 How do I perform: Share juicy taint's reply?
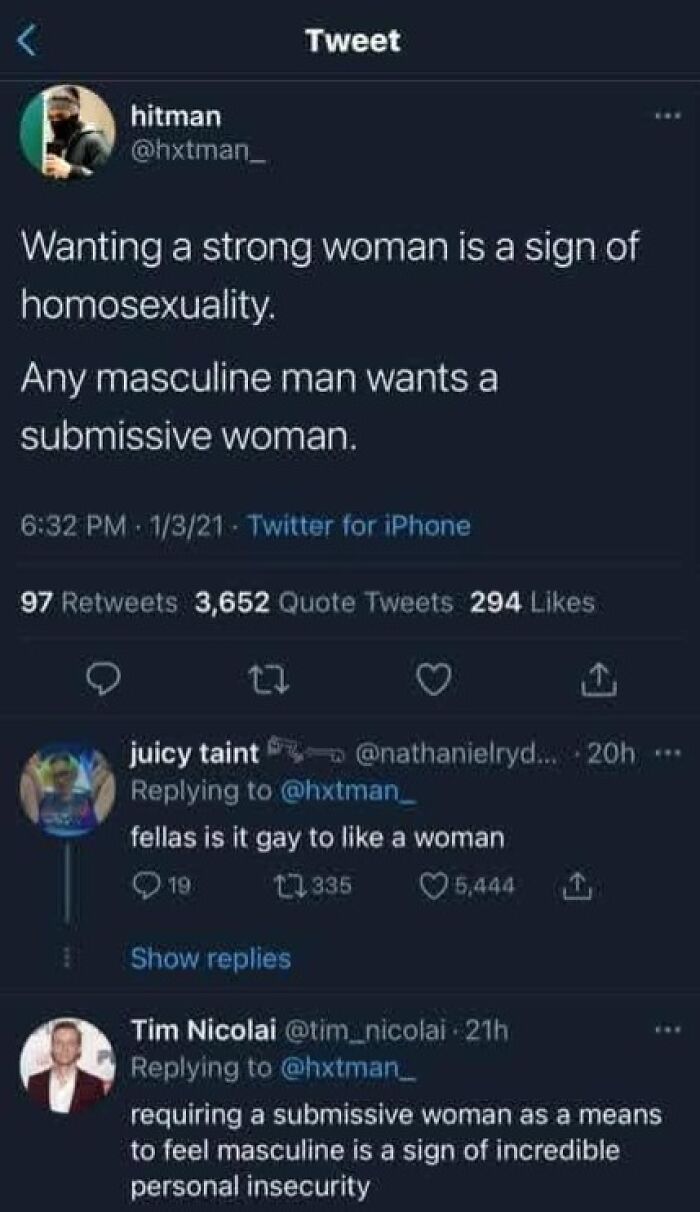pyautogui.click(x=576, y=881)
